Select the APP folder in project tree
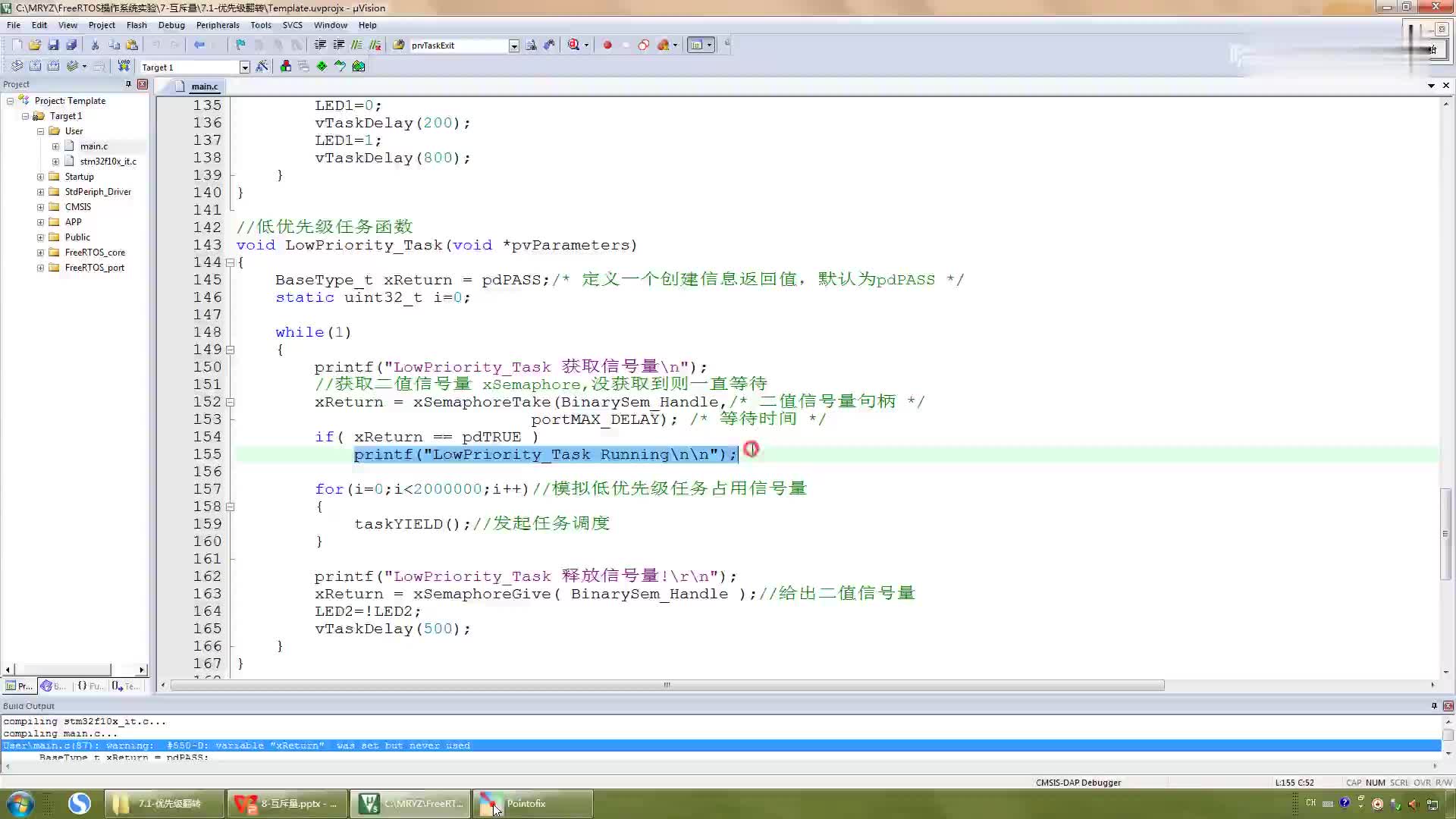This screenshot has width=1456, height=819. click(x=73, y=222)
